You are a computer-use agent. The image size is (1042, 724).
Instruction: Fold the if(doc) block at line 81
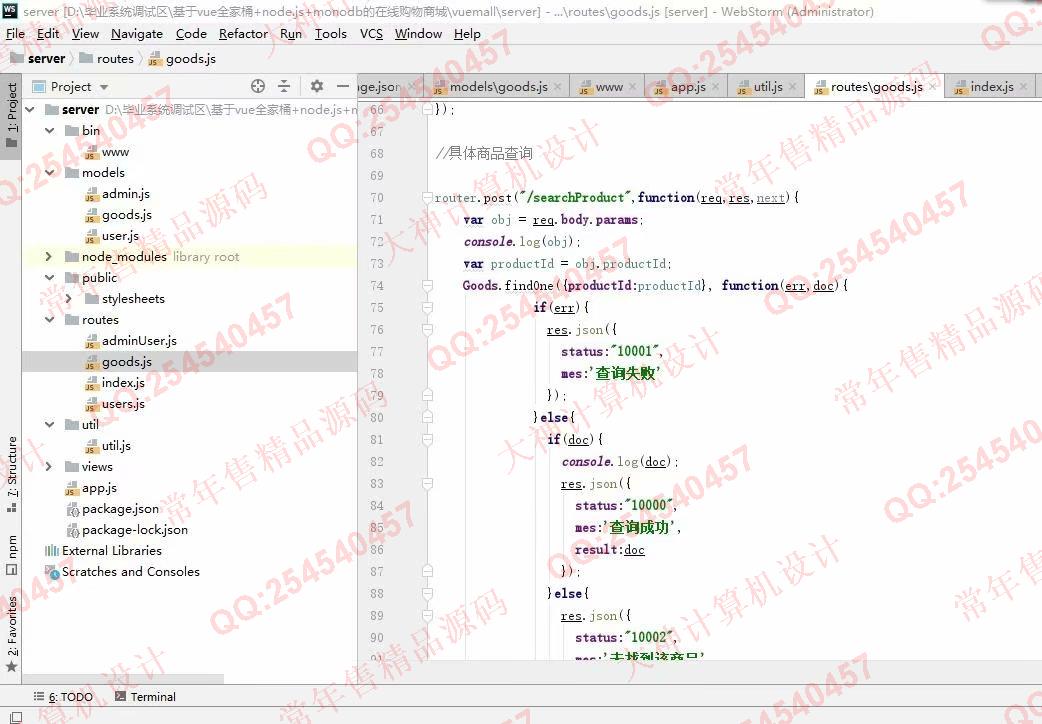(x=427, y=439)
